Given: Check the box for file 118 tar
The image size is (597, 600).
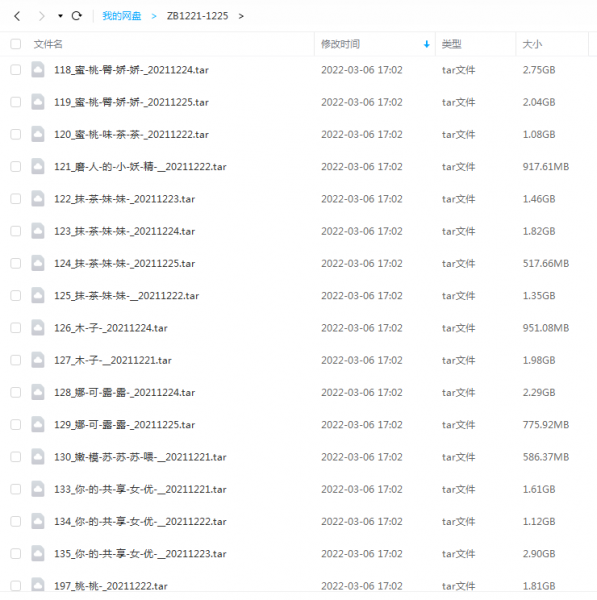Looking at the screenshot, I should pyautogui.click(x=16, y=70).
